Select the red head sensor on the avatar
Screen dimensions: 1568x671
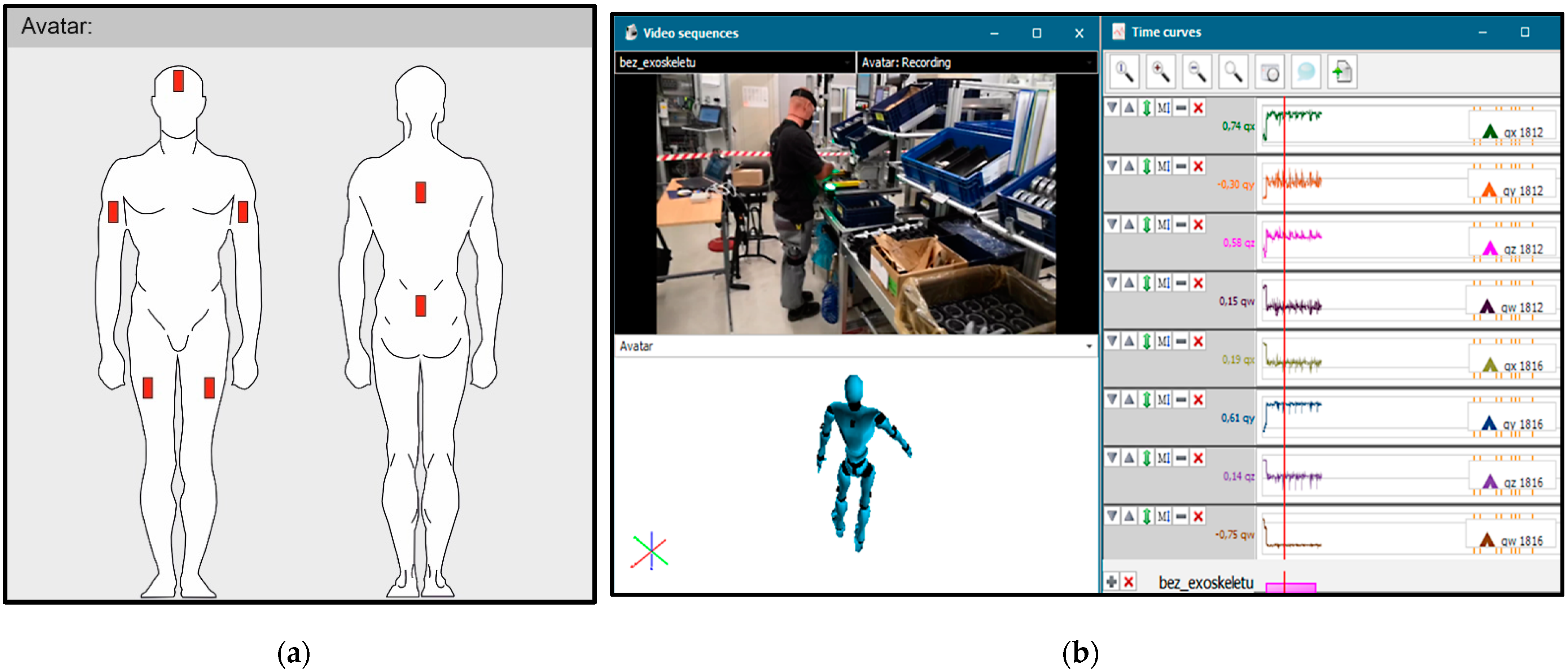pos(178,81)
